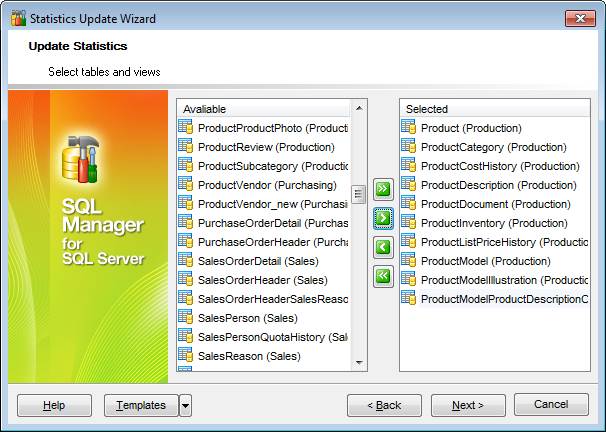Select PurchaseOrderHeader row

point(263,242)
